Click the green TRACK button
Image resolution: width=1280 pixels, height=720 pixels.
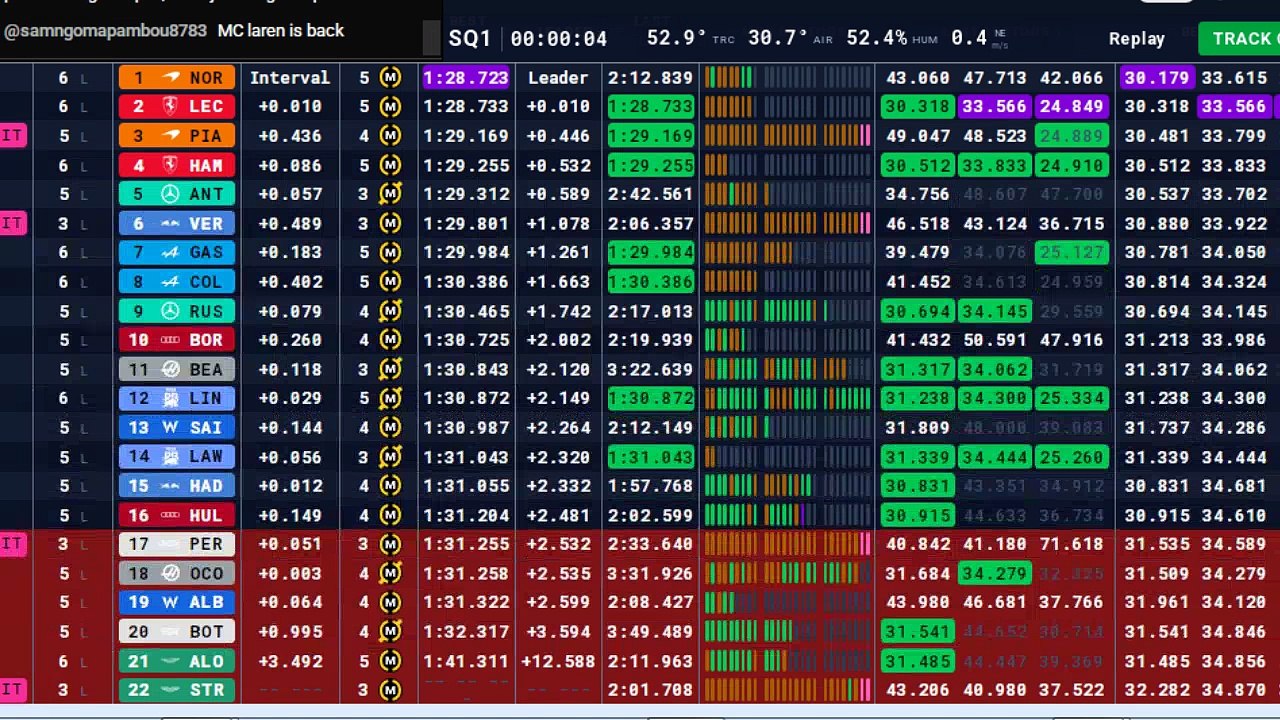pos(1239,38)
